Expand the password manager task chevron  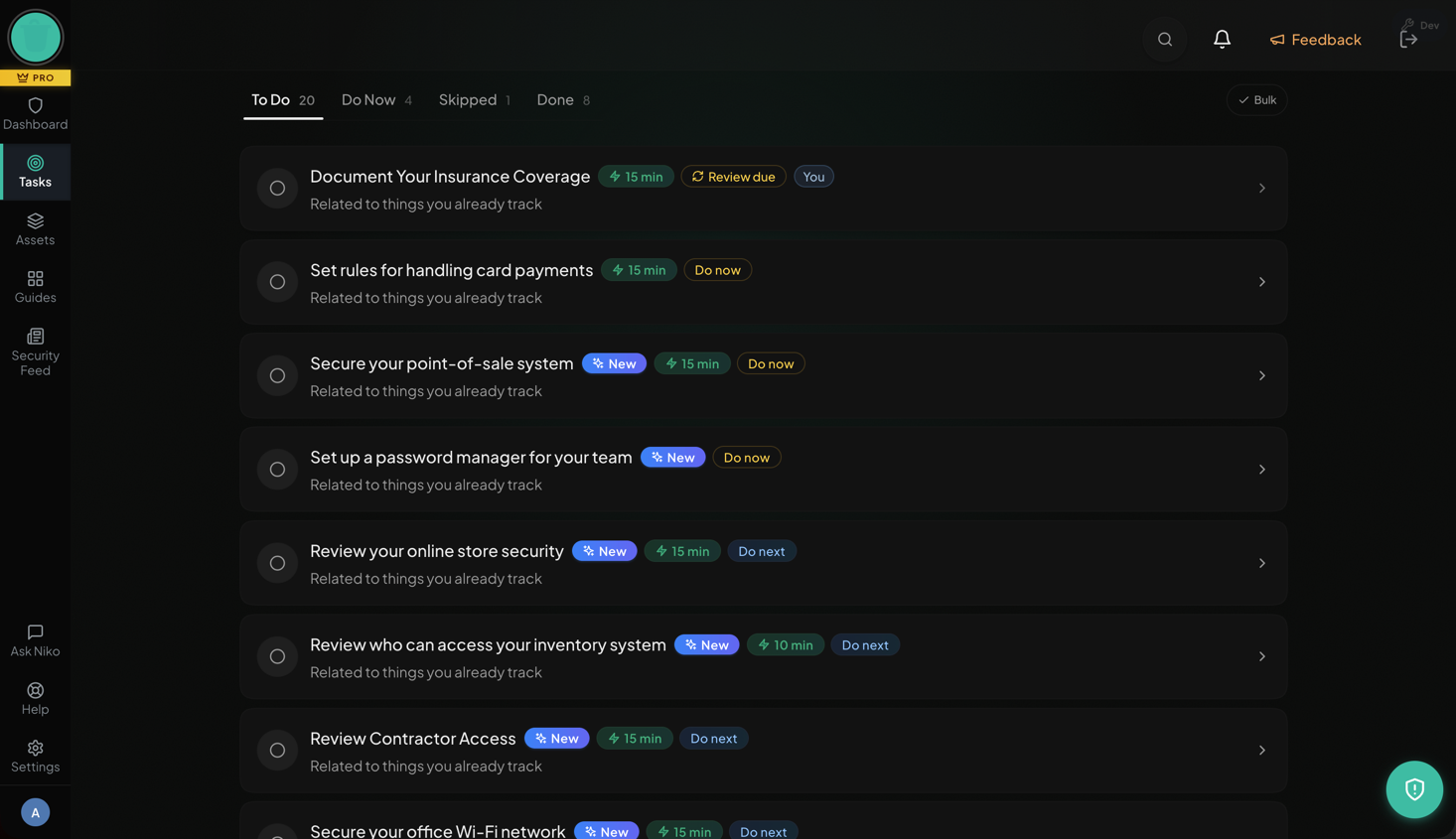click(x=1261, y=470)
